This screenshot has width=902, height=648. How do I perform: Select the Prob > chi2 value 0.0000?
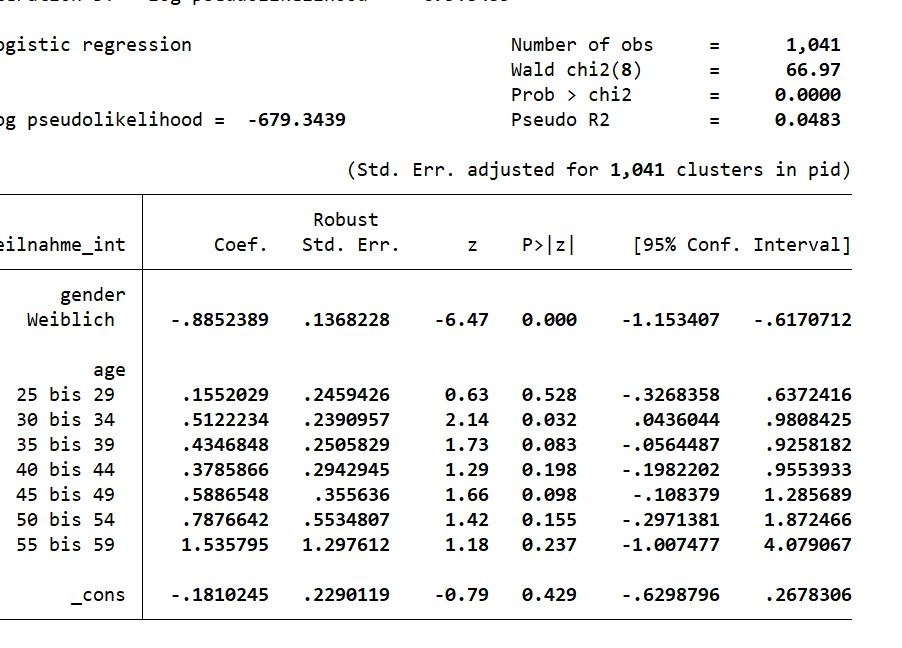[808, 94]
